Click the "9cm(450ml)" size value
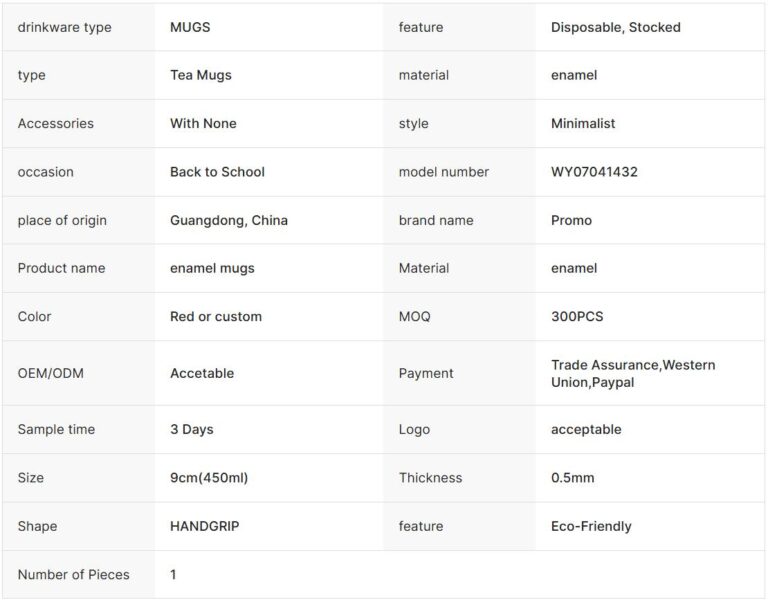768x600 pixels. pyautogui.click(x=209, y=478)
